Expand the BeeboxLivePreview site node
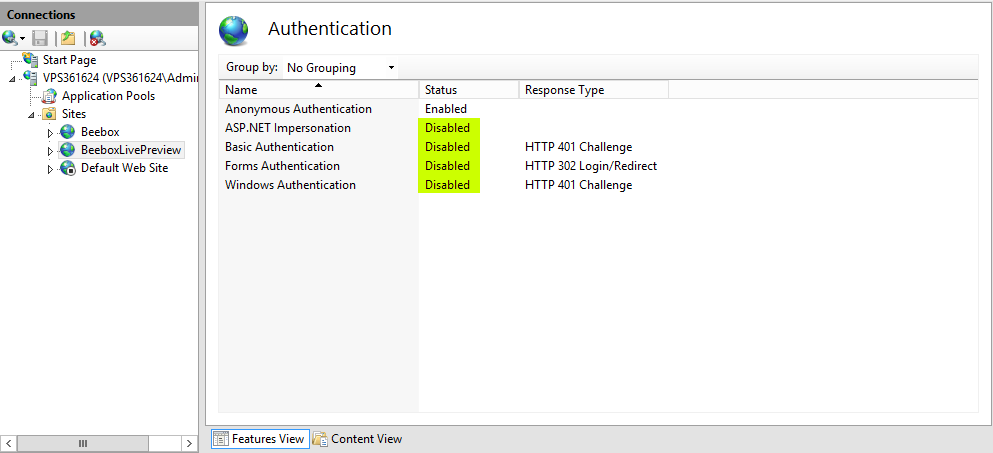The width and height of the screenshot is (993, 453). 51,151
